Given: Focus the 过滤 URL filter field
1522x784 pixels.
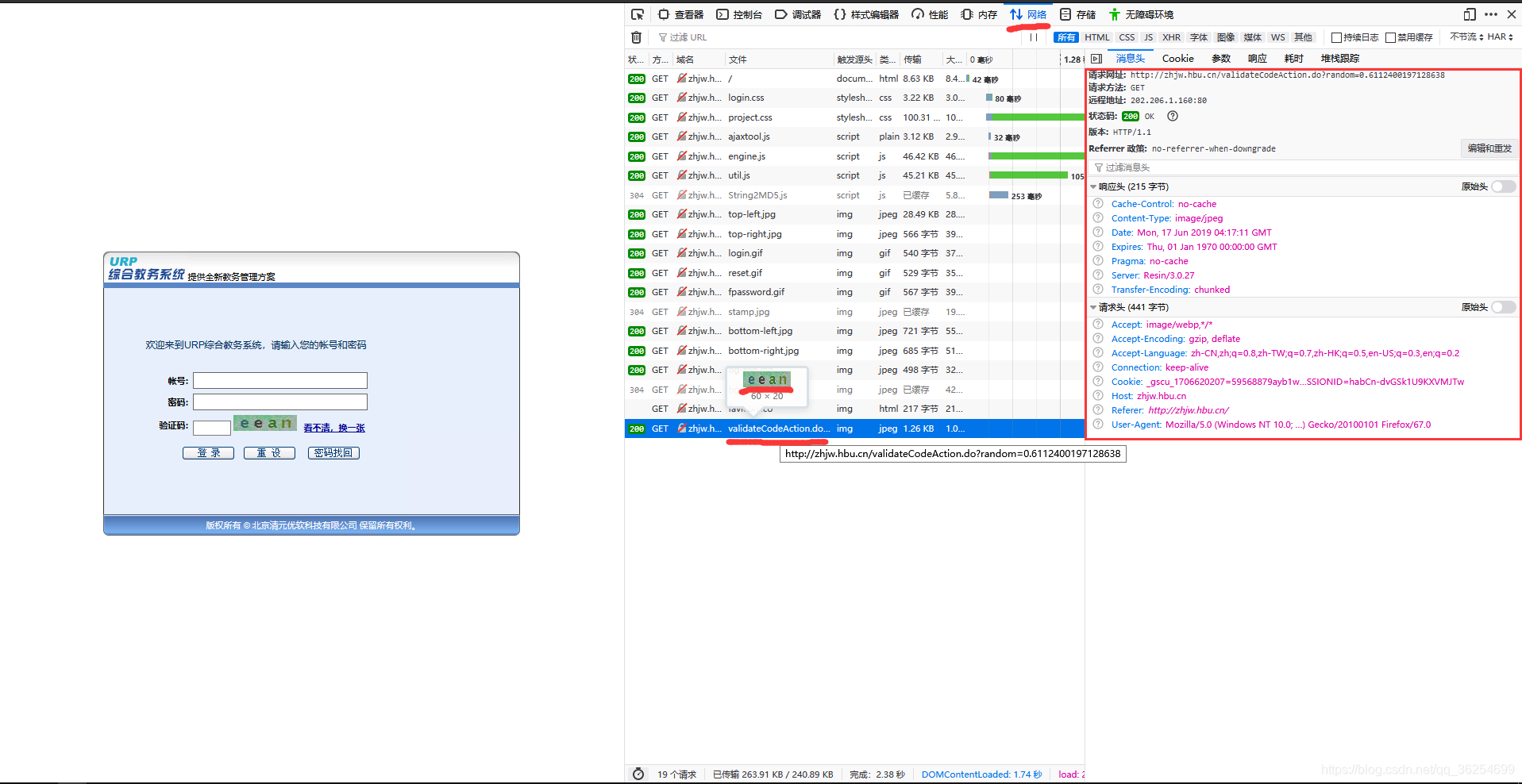Looking at the screenshot, I should click(834, 37).
